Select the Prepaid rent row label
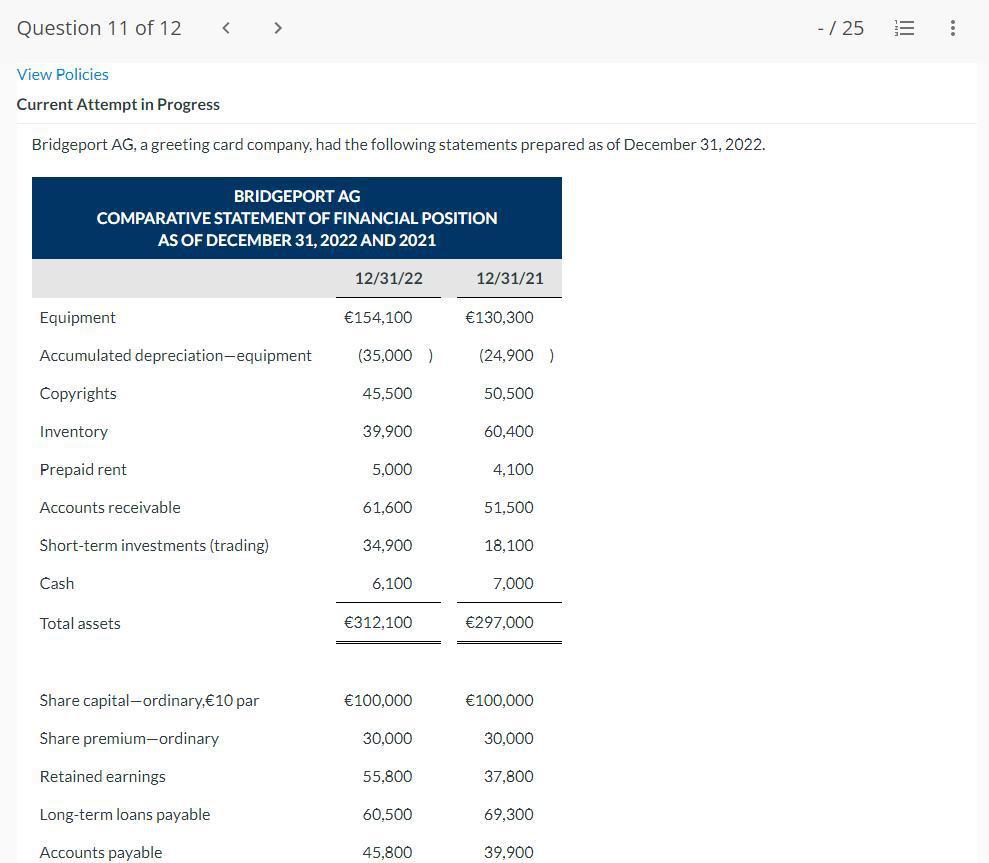989x863 pixels. (x=83, y=469)
